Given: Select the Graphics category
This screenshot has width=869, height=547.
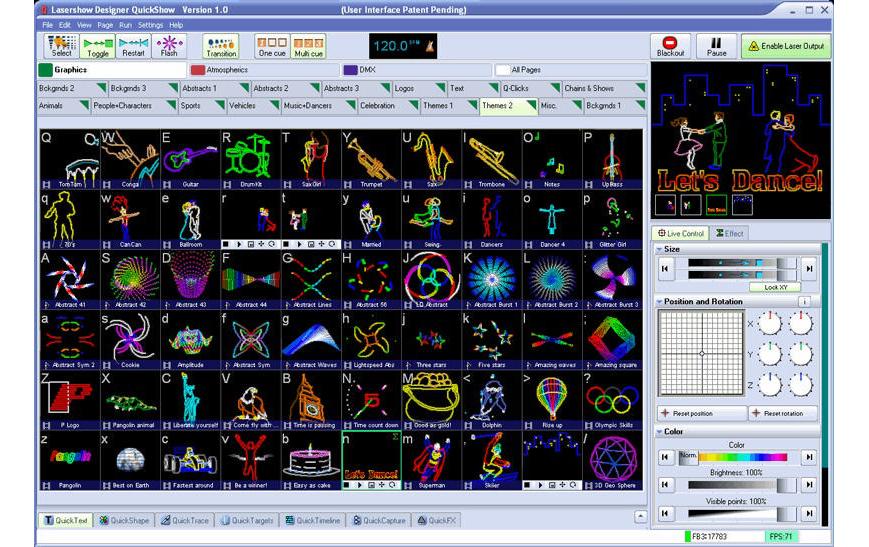Looking at the screenshot, I should click(x=111, y=70).
